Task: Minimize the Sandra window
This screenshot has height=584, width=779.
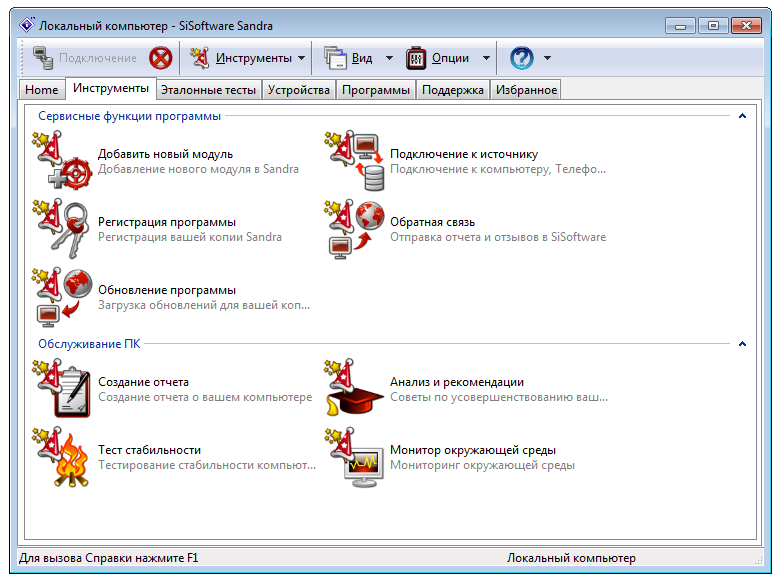Action: coord(681,25)
